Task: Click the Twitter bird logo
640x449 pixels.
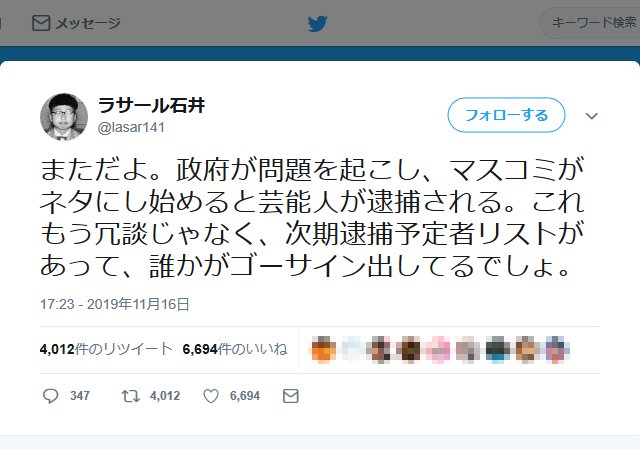Action: point(318,24)
